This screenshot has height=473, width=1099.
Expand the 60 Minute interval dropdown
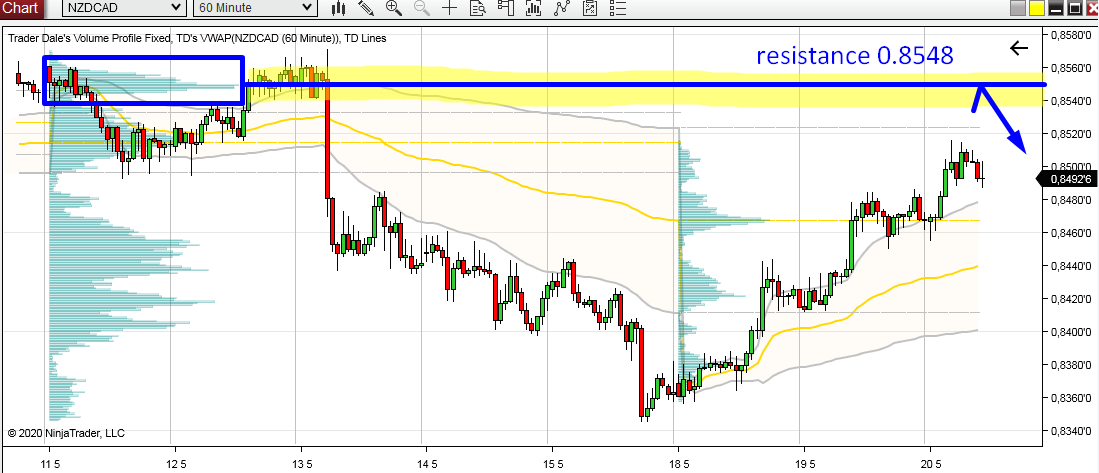pos(254,7)
